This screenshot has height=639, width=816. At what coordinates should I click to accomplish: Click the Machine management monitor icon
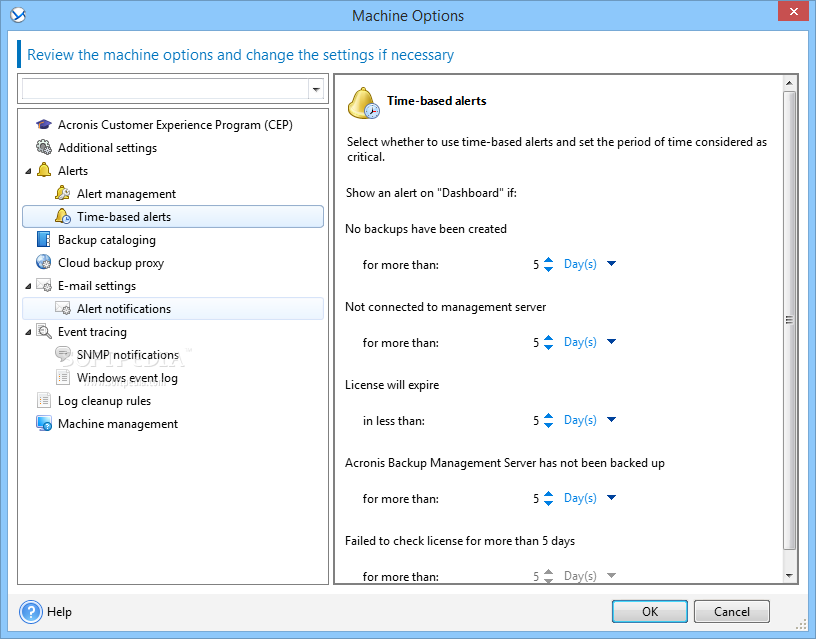click(44, 423)
